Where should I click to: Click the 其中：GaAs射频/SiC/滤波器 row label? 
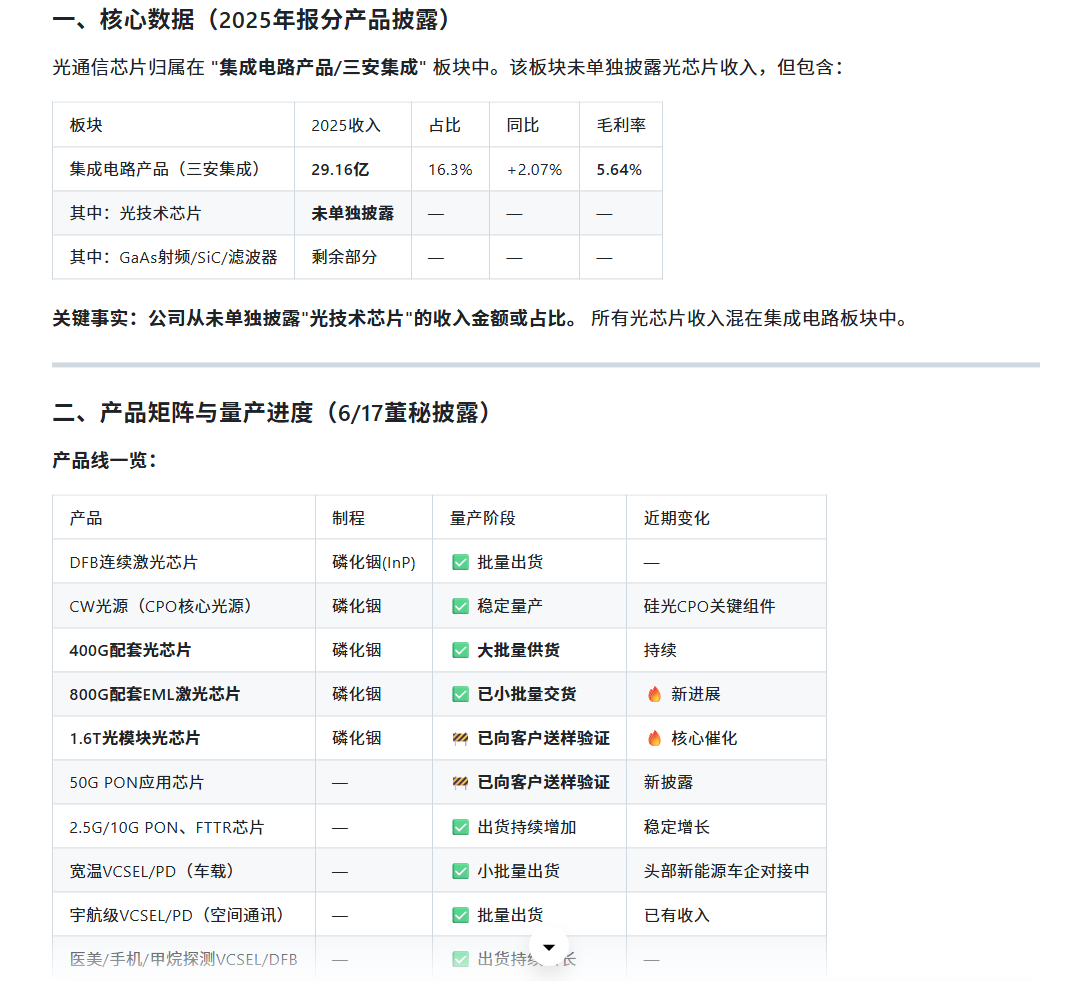point(173,257)
